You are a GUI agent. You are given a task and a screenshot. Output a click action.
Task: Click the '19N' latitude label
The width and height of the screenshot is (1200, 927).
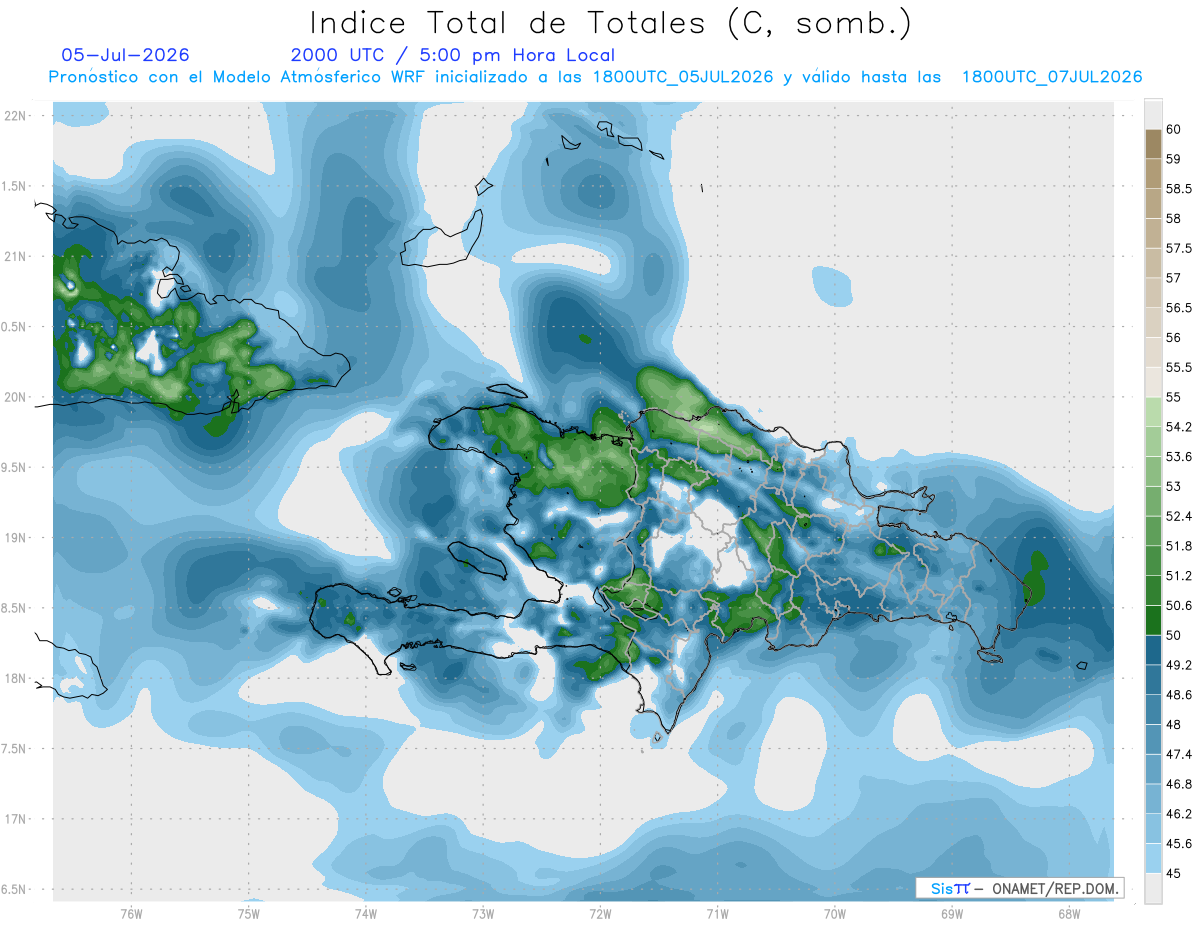[x=15, y=538]
